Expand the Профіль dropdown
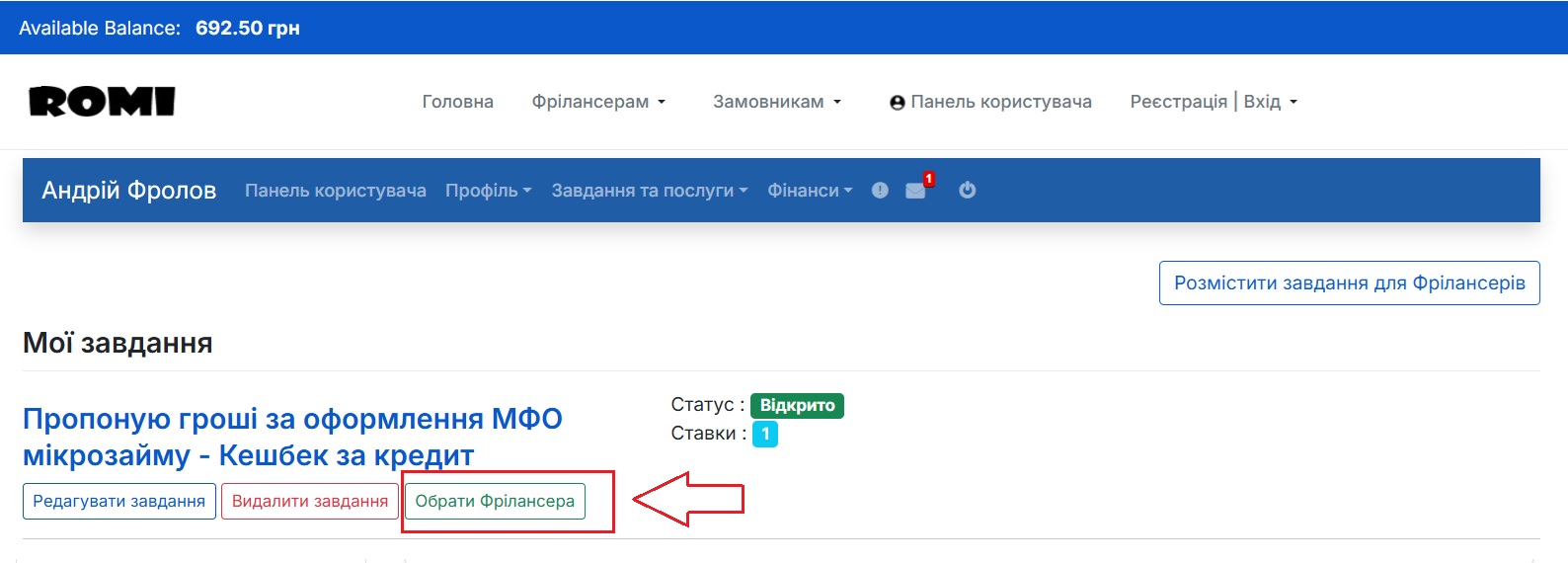 pos(488,191)
